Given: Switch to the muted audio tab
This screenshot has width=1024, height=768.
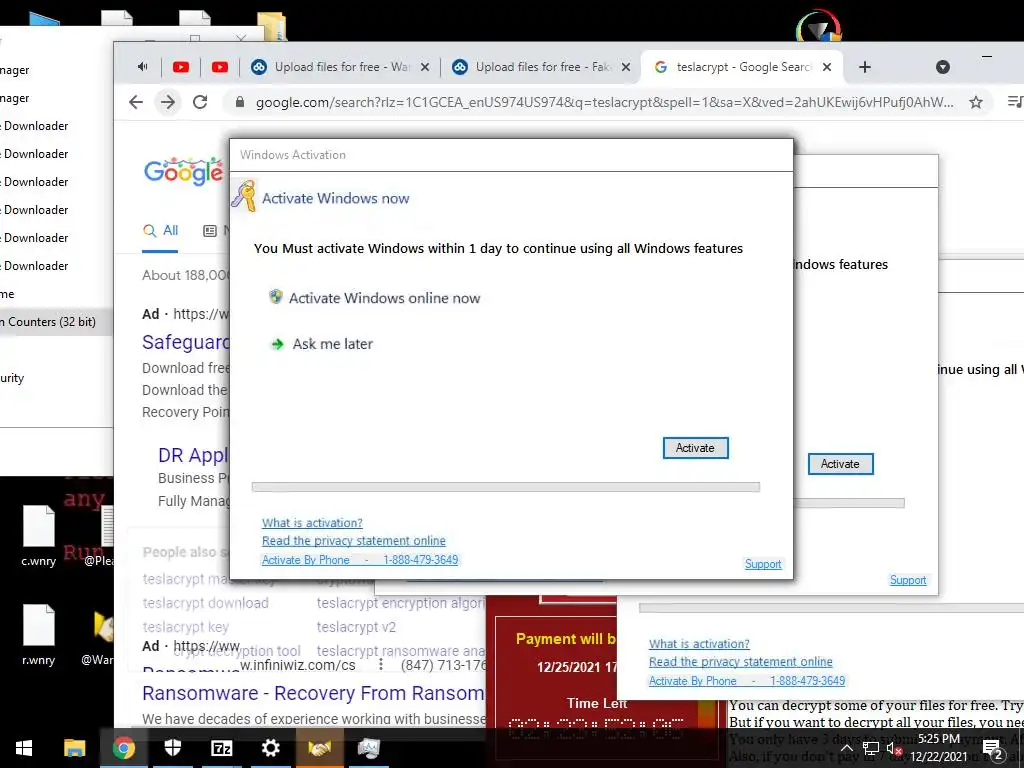Looking at the screenshot, I should 142,67.
